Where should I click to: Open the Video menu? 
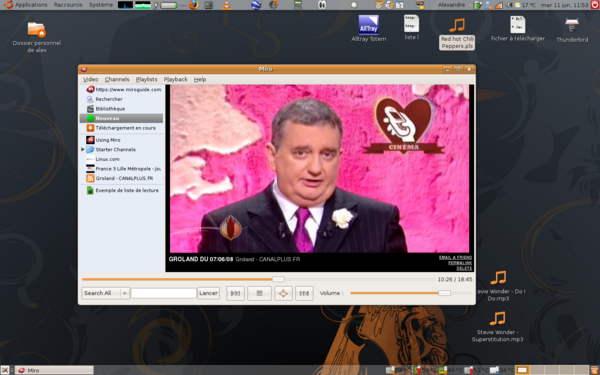click(90, 79)
